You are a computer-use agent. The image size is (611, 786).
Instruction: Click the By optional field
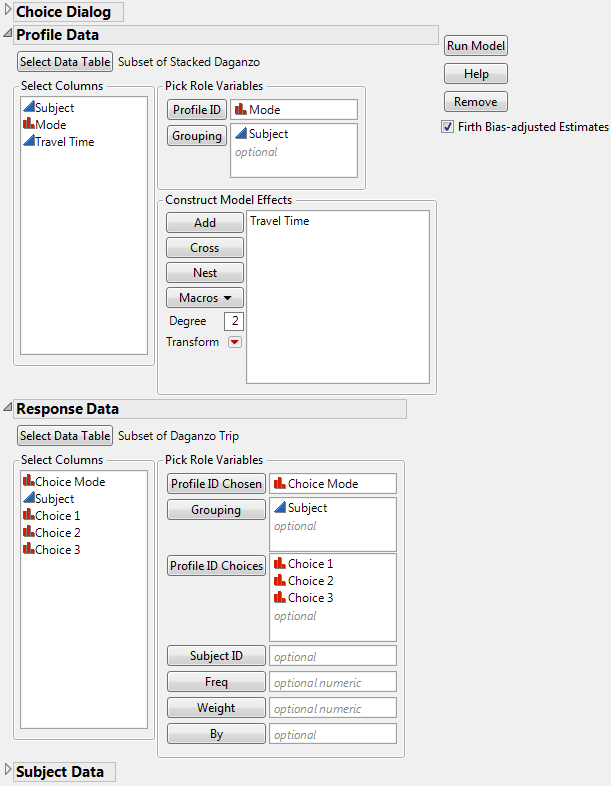tap(333, 734)
